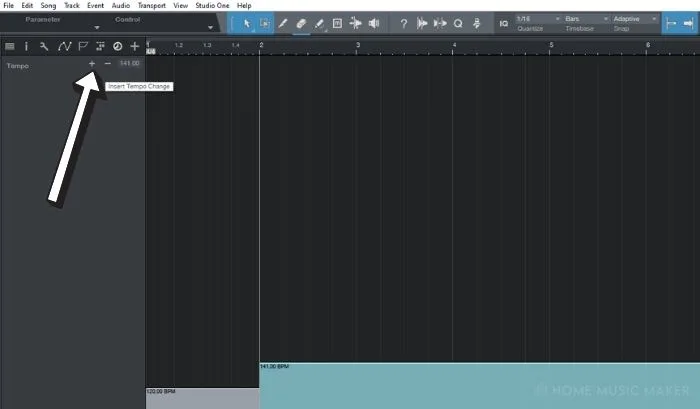Viewport: 700px width, 409px height.
Task: Open the Control dropdown arrow
Action: 210,28
